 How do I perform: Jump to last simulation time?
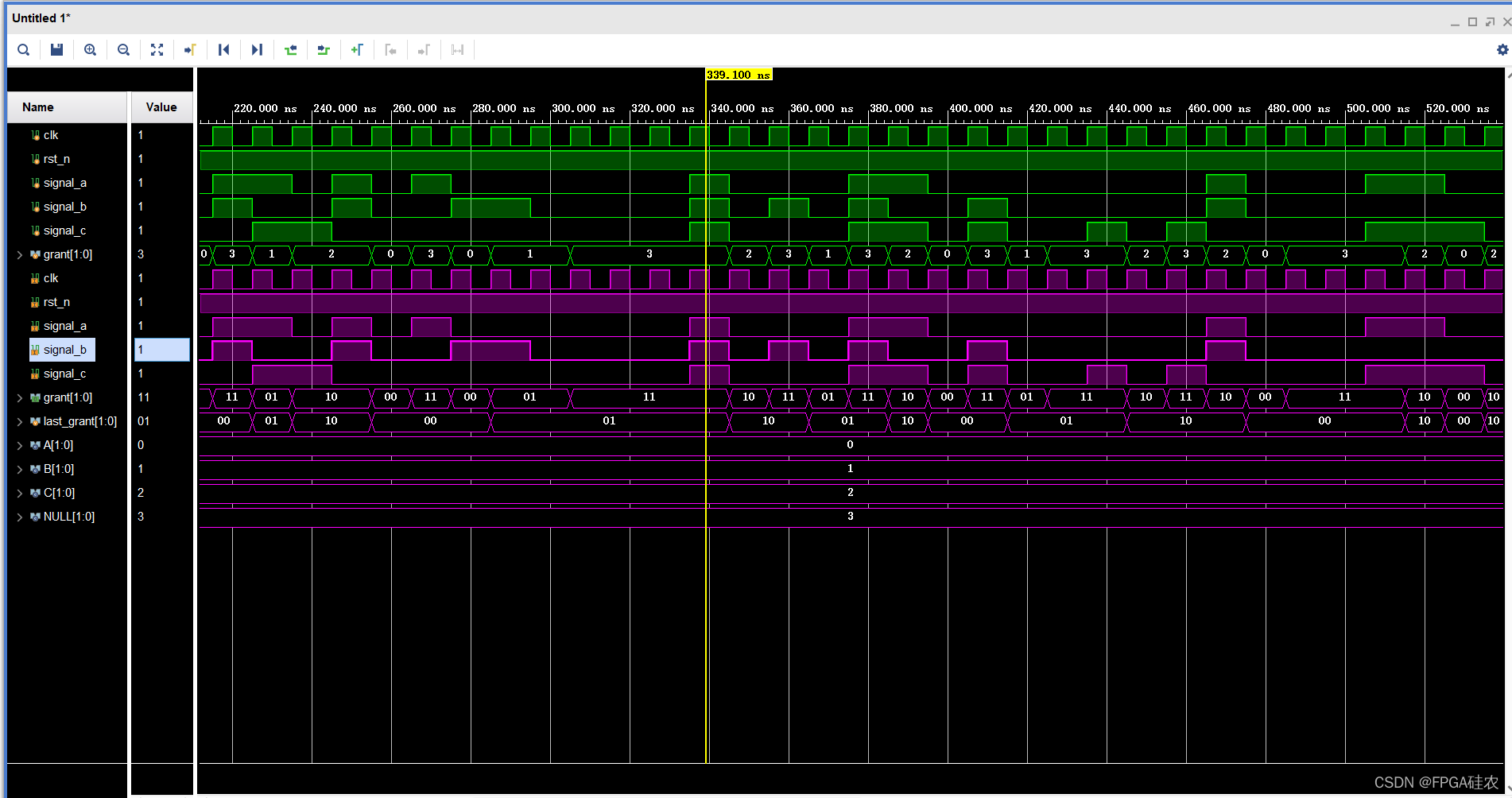[x=257, y=50]
